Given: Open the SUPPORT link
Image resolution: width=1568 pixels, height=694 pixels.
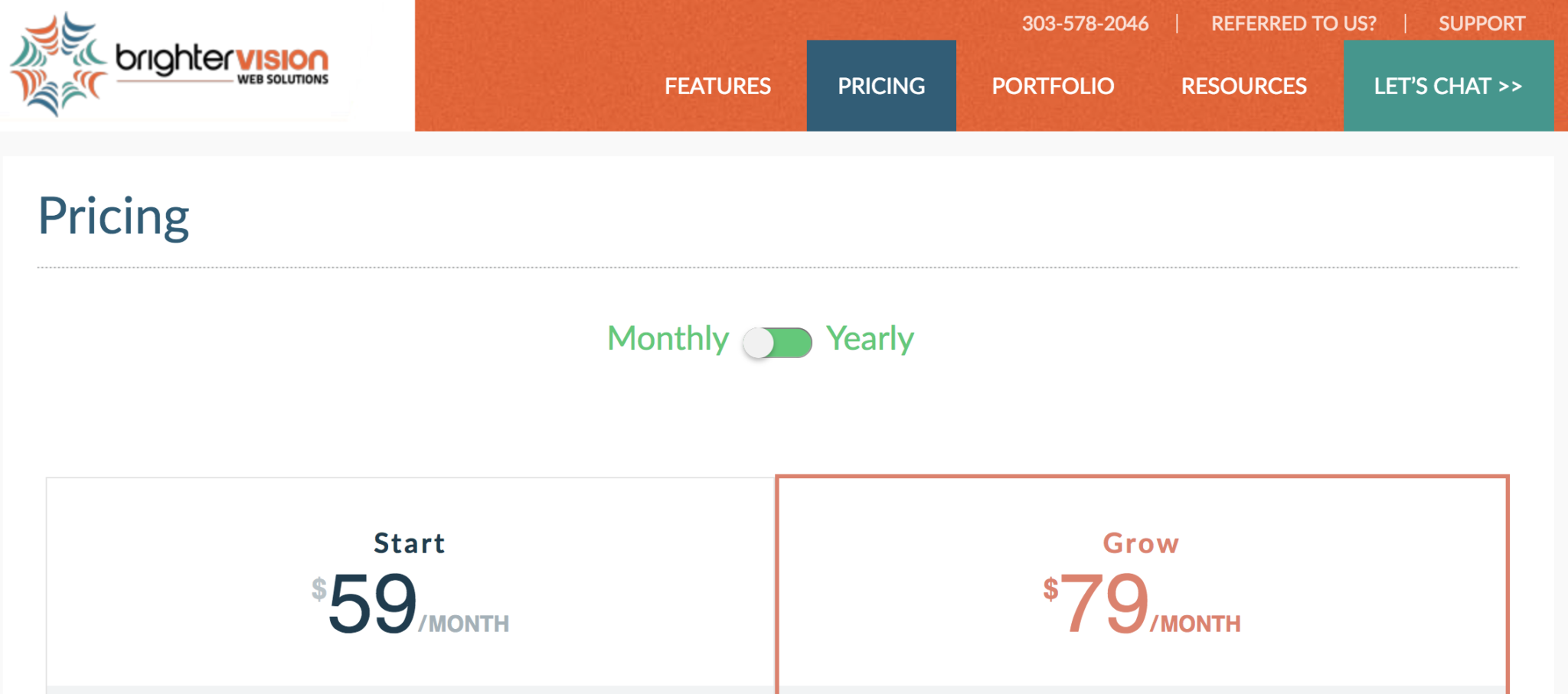Looking at the screenshot, I should (x=1481, y=23).
